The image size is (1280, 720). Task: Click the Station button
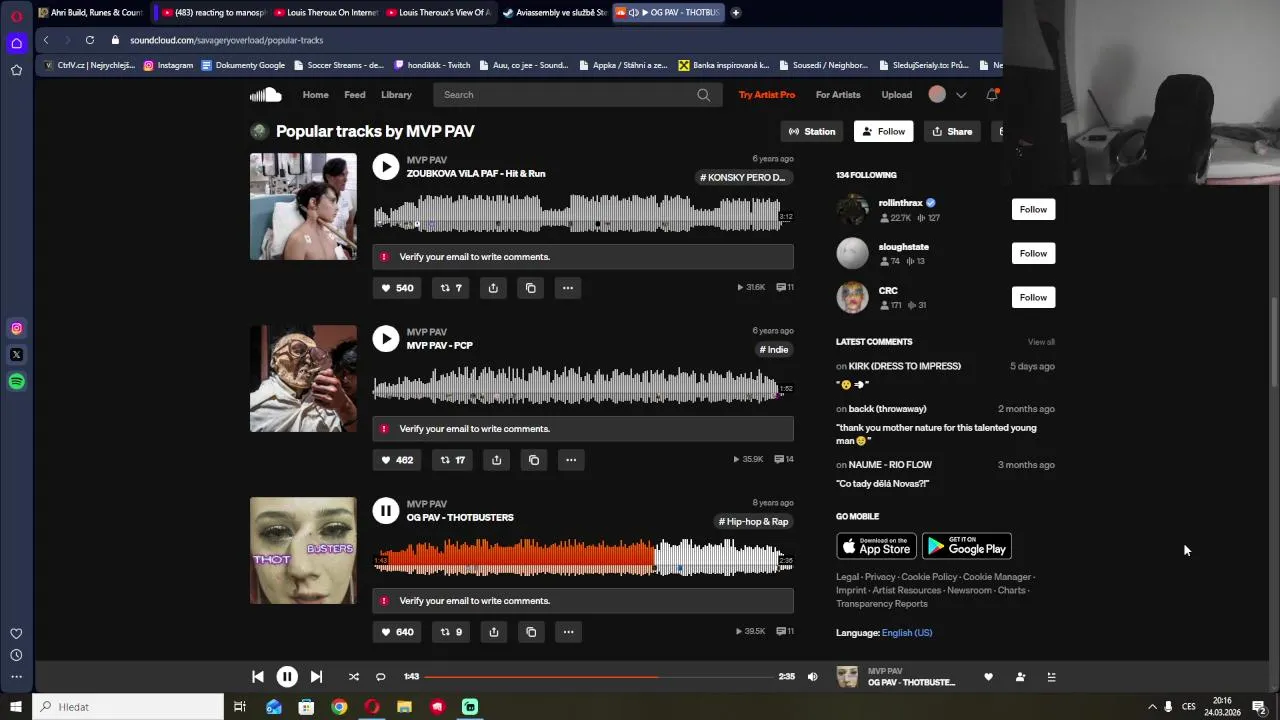pyautogui.click(x=812, y=131)
